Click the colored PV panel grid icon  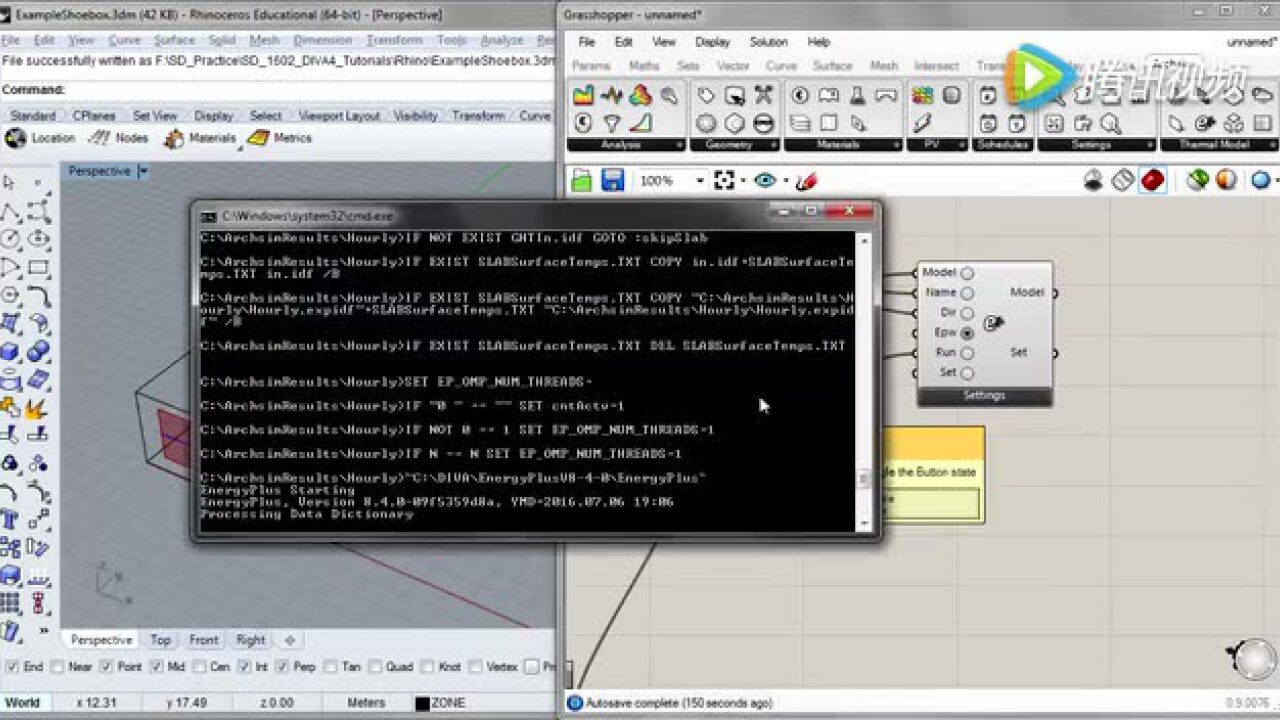click(x=922, y=96)
